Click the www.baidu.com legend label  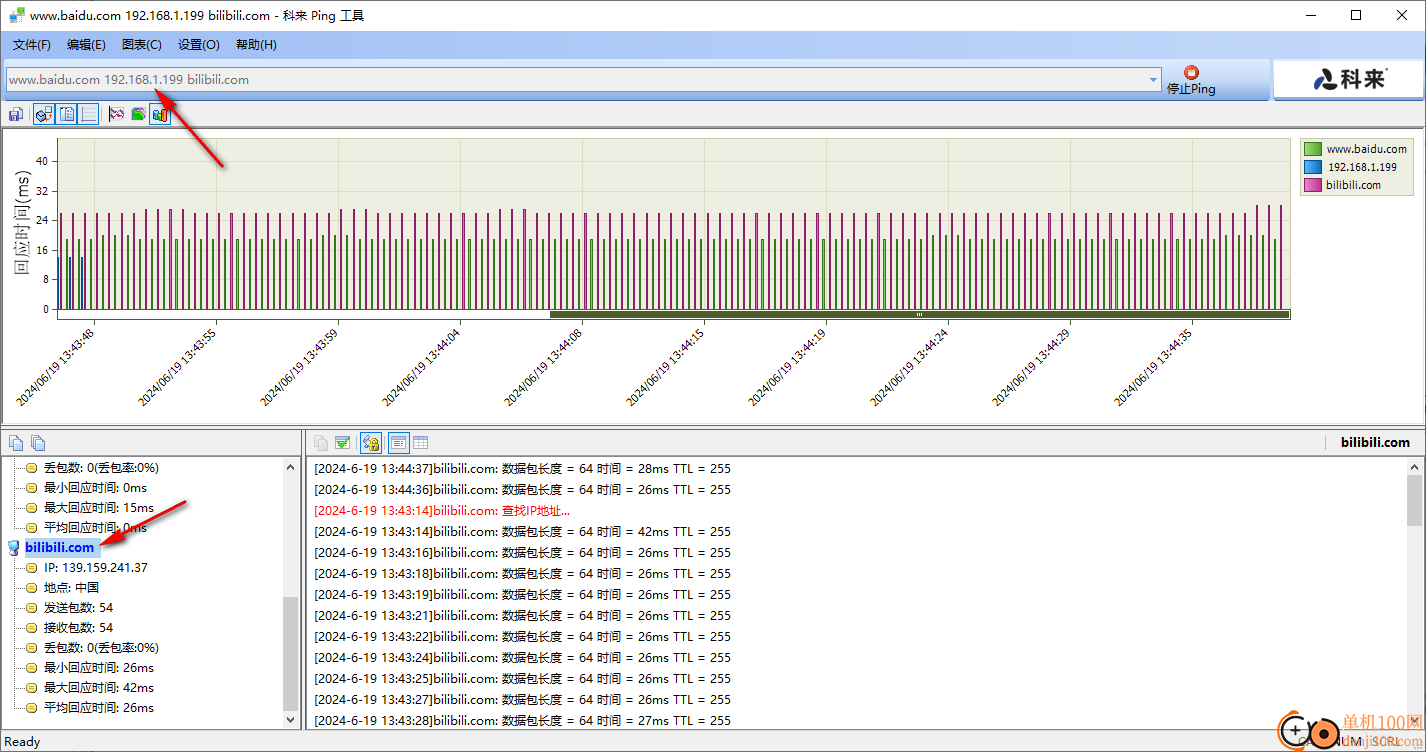tap(1367, 149)
